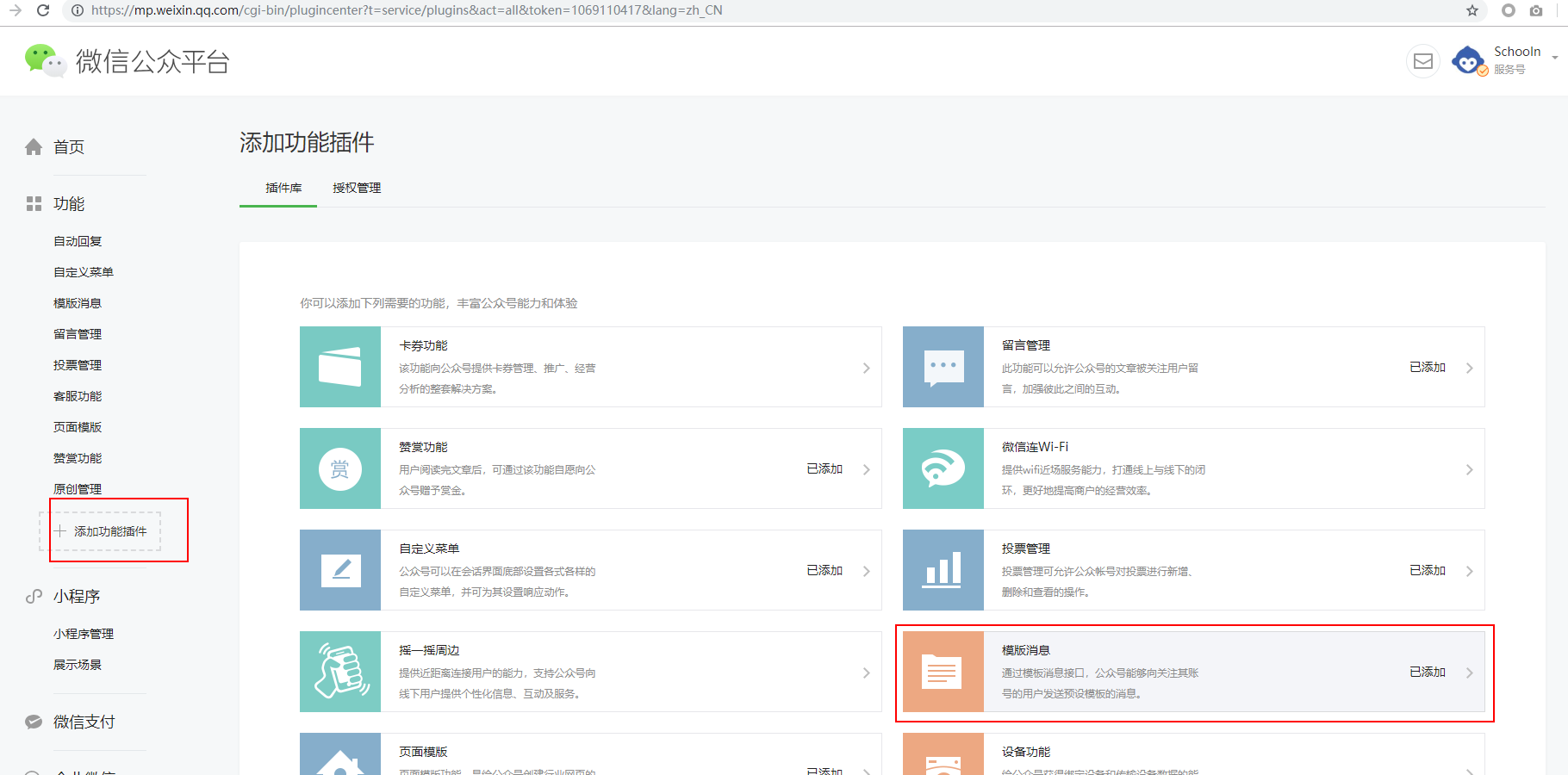Image resolution: width=1568 pixels, height=775 pixels.
Task: Open the 自定义菜单 pencil icon
Action: tap(340, 570)
